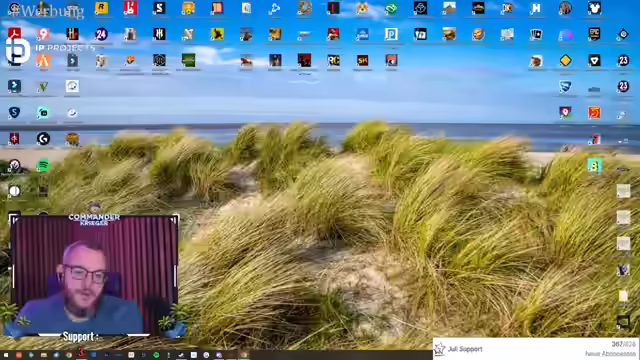Open the Adobe Acrobat PDF desktop icon
This screenshot has height=360, width=640.
coord(14,34)
